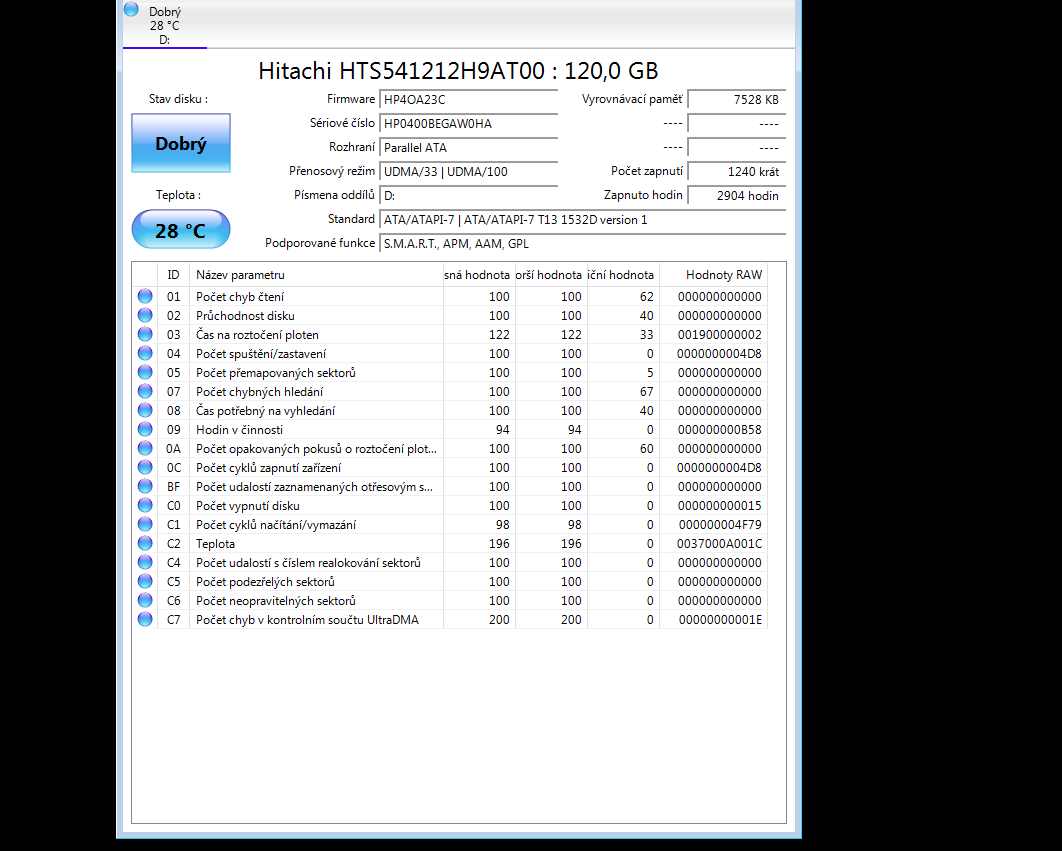Select the Počet cyklů načítání/vymazání text
Image resolution: width=1062 pixels, height=851 pixels.
pyautogui.click(x=276, y=524)
